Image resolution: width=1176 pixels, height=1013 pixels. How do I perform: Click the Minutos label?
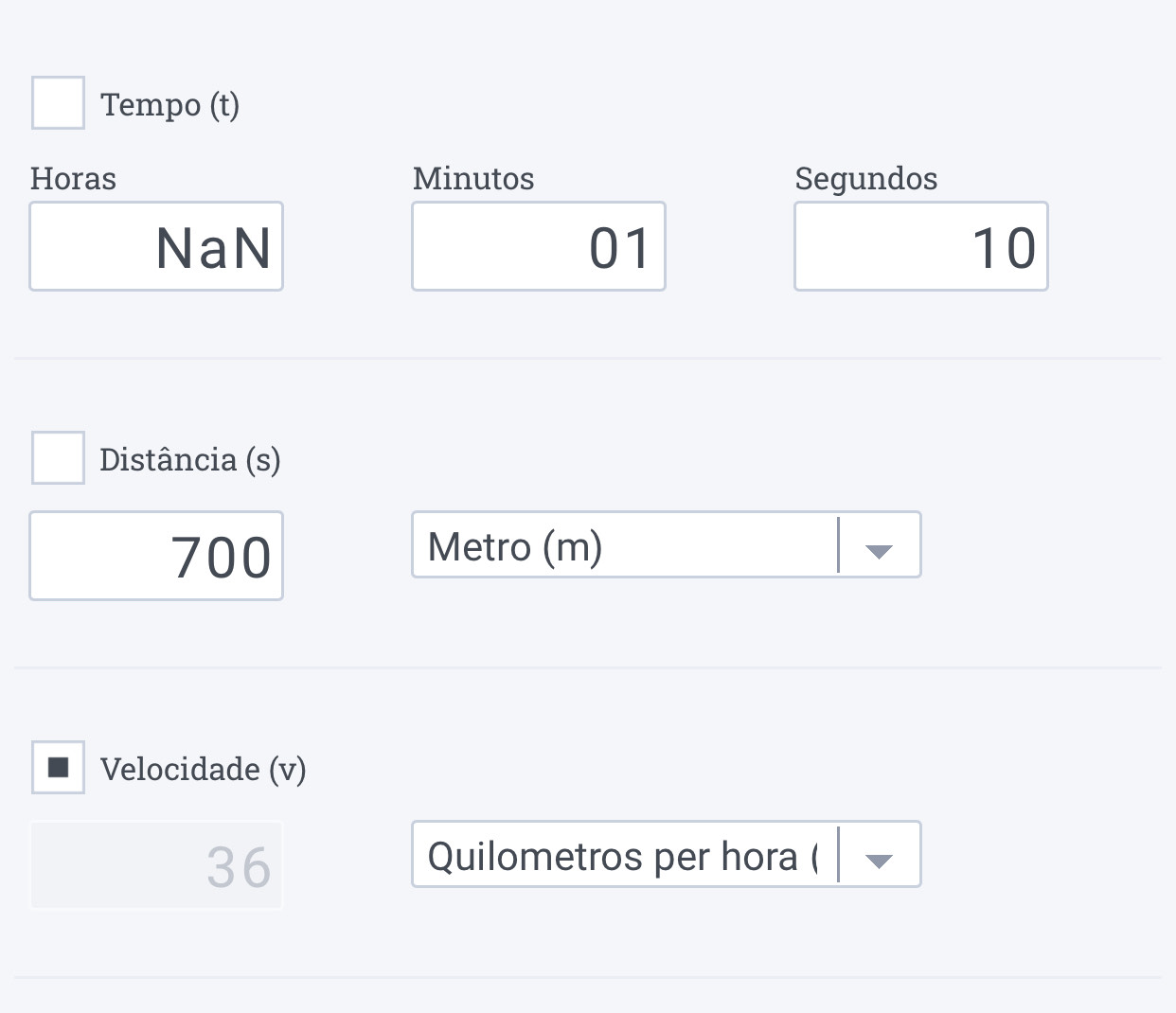473,179
